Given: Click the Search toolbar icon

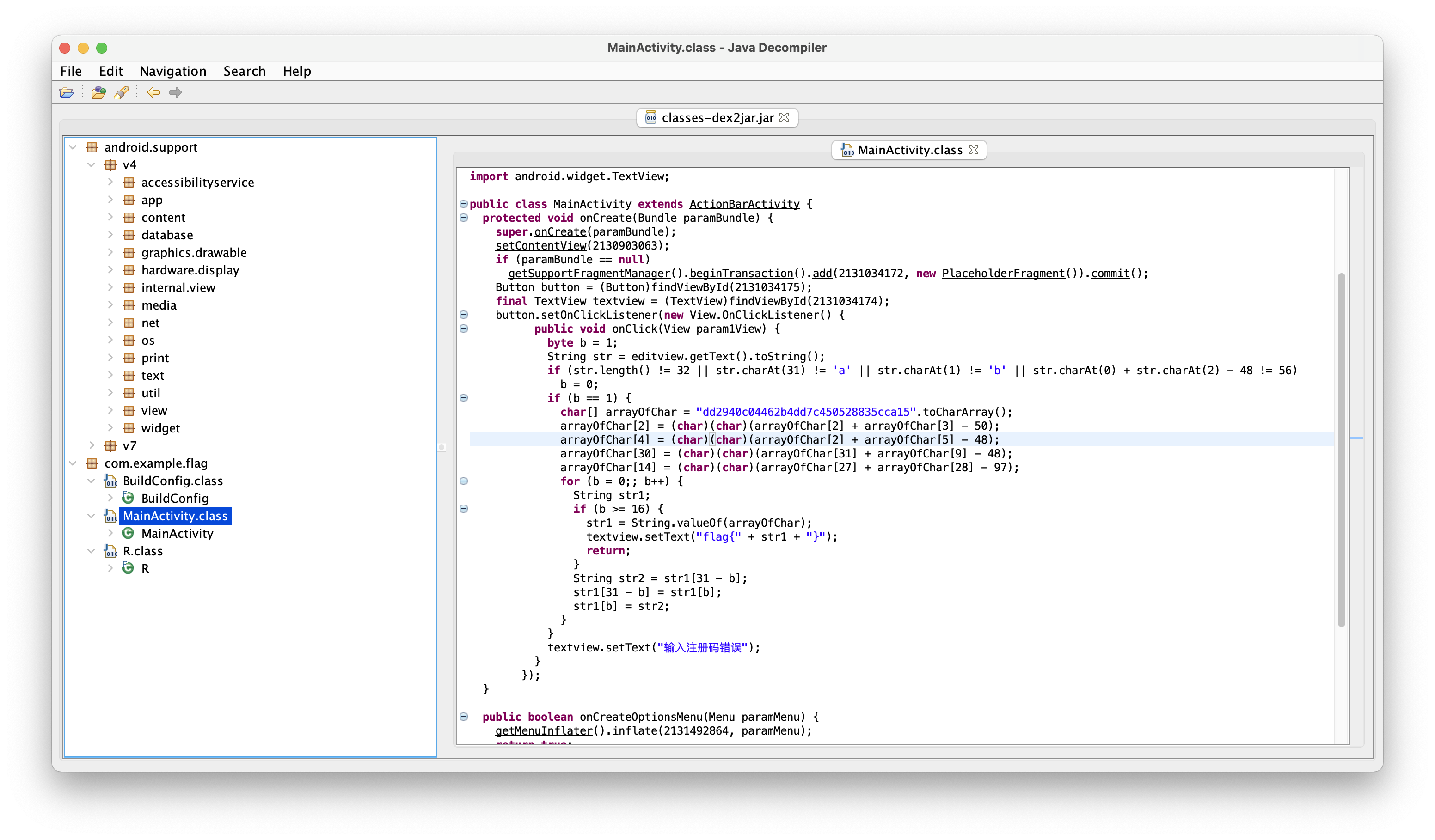Looking at the screenshot, I should [121, 92].
